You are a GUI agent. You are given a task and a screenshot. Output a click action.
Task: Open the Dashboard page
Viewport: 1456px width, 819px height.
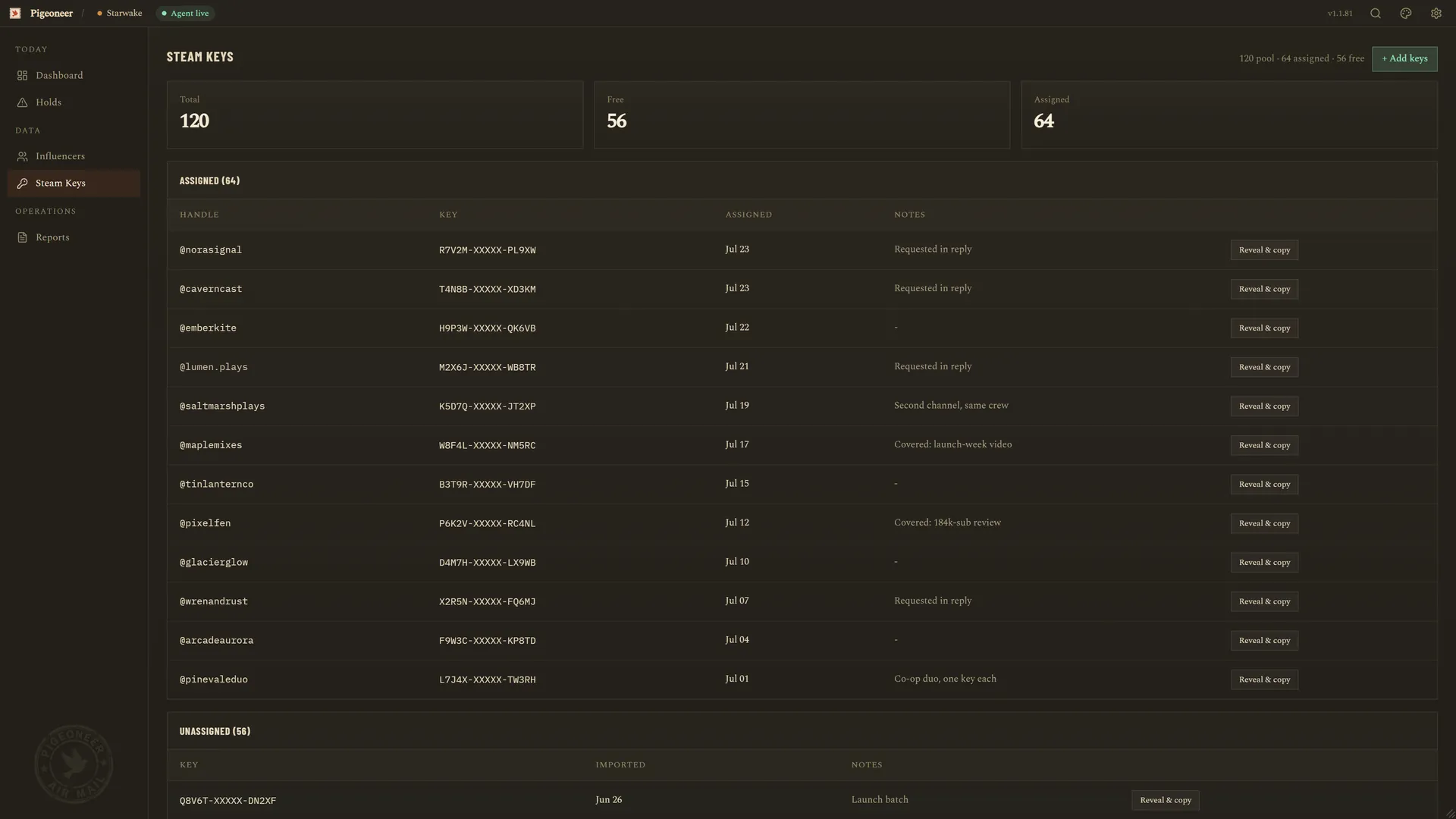[x=74, y=76]
